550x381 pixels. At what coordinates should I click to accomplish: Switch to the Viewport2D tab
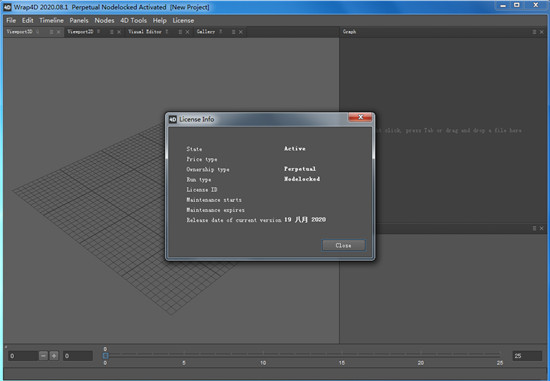tap(80, 32)
